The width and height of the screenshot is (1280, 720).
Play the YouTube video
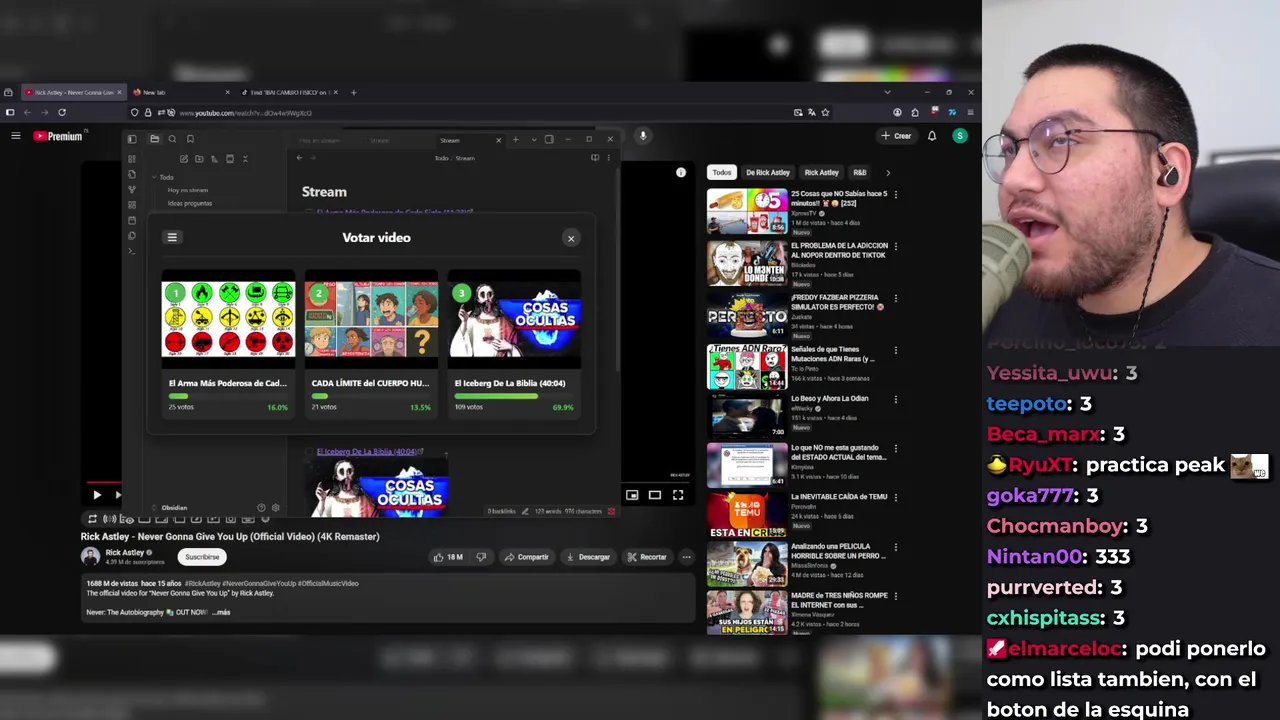point(97,494)
